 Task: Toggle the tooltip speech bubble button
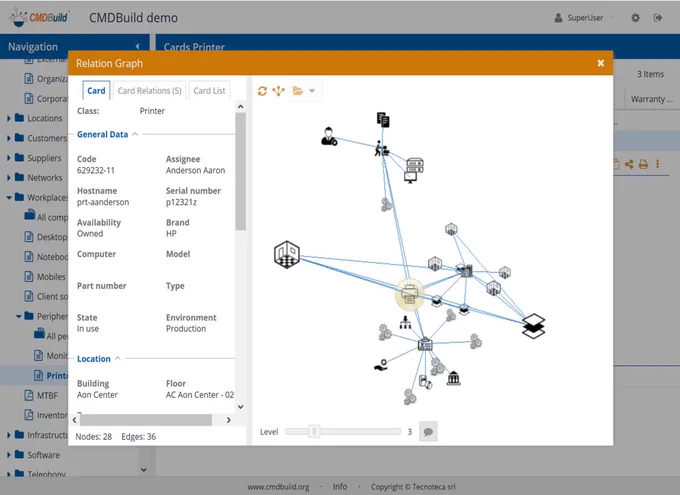[428, 432]
